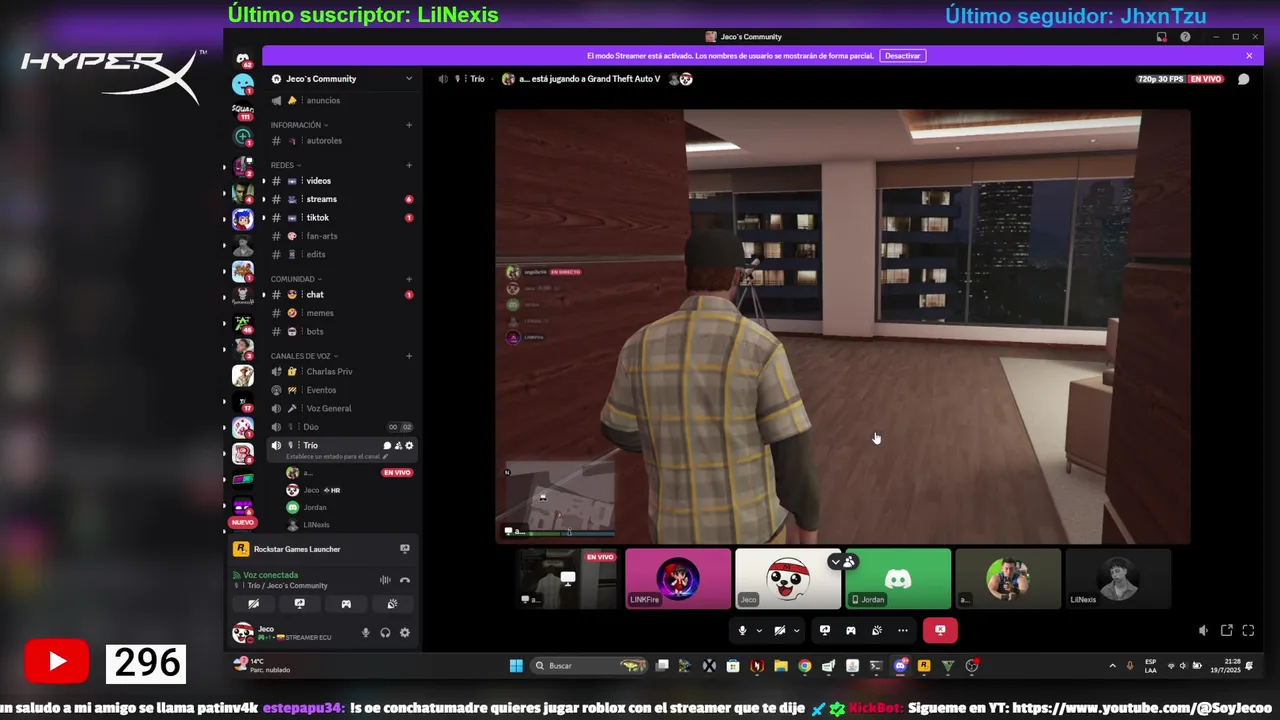Enter fullscreen for the stream
This screenshot has height=720, width=1280.
1248,630
